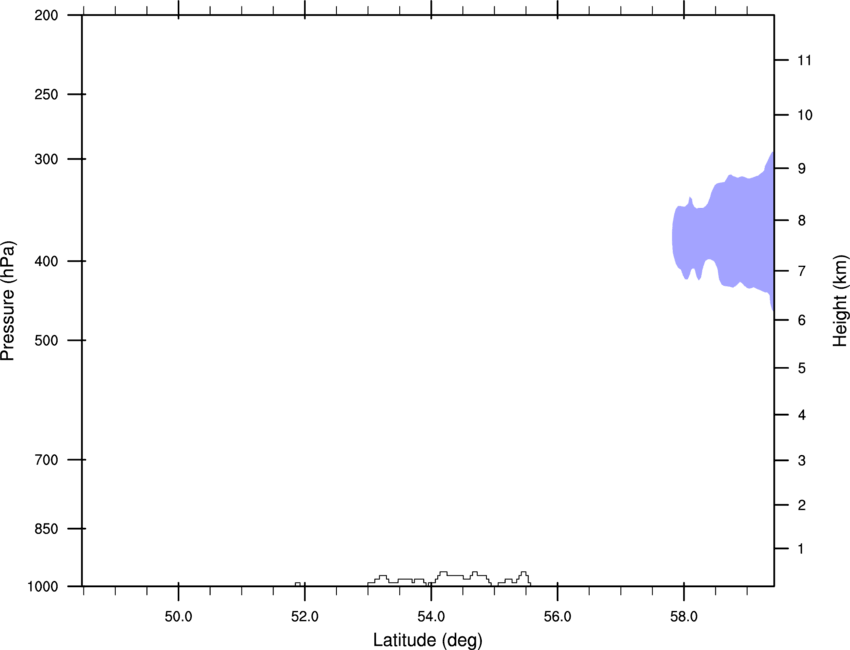Click the 700 pressure tick label
This screenshot has height=650, width=850.
pyautogui.click(x=46, y=460)
